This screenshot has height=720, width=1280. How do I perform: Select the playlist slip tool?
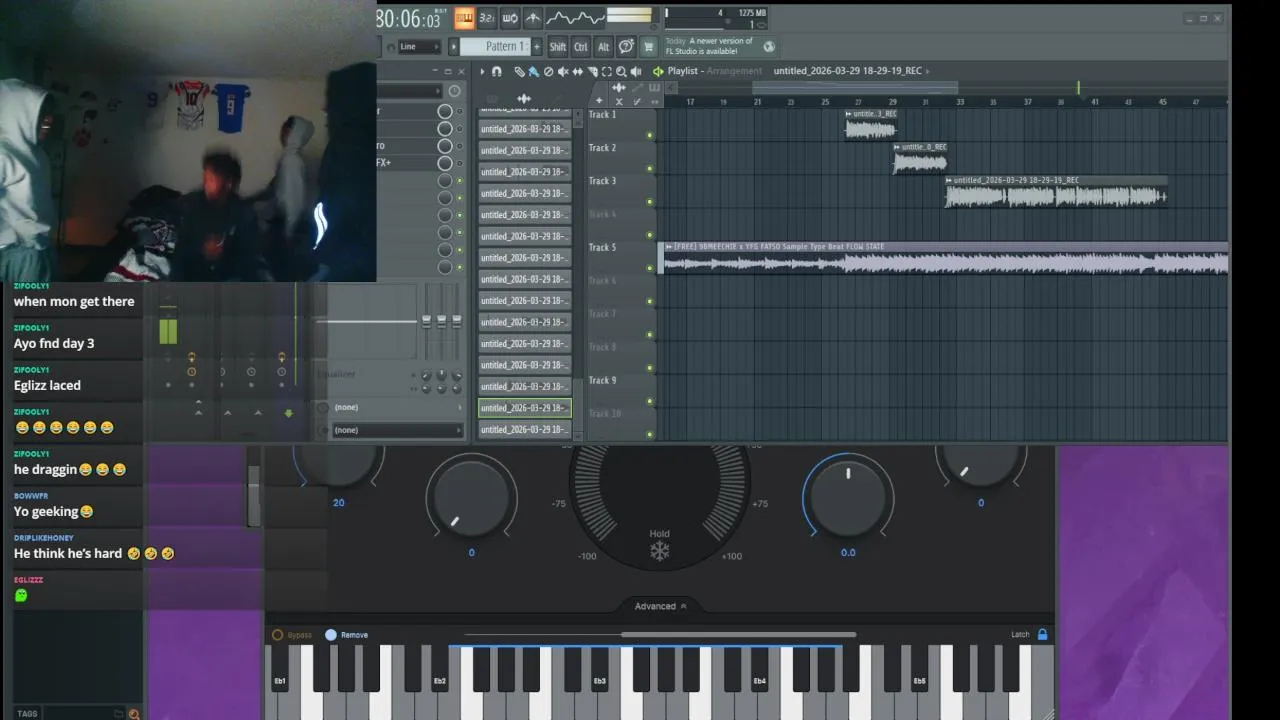coord(578,71)
